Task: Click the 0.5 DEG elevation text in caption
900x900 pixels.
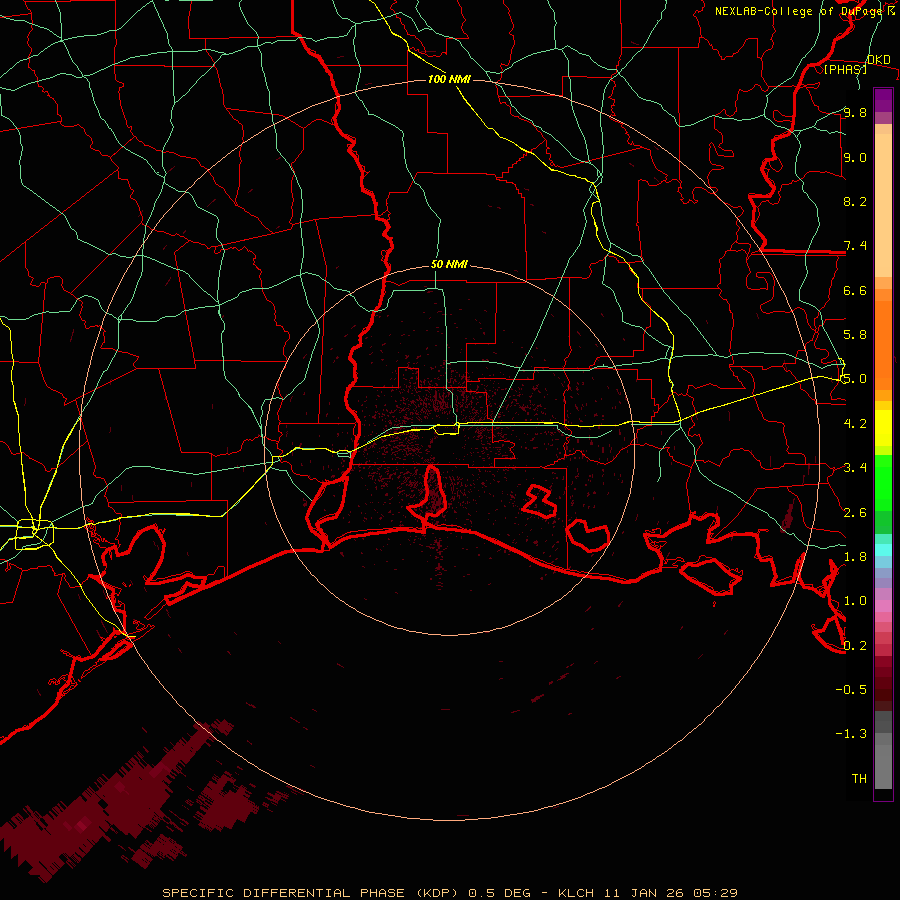Action: 499,893
